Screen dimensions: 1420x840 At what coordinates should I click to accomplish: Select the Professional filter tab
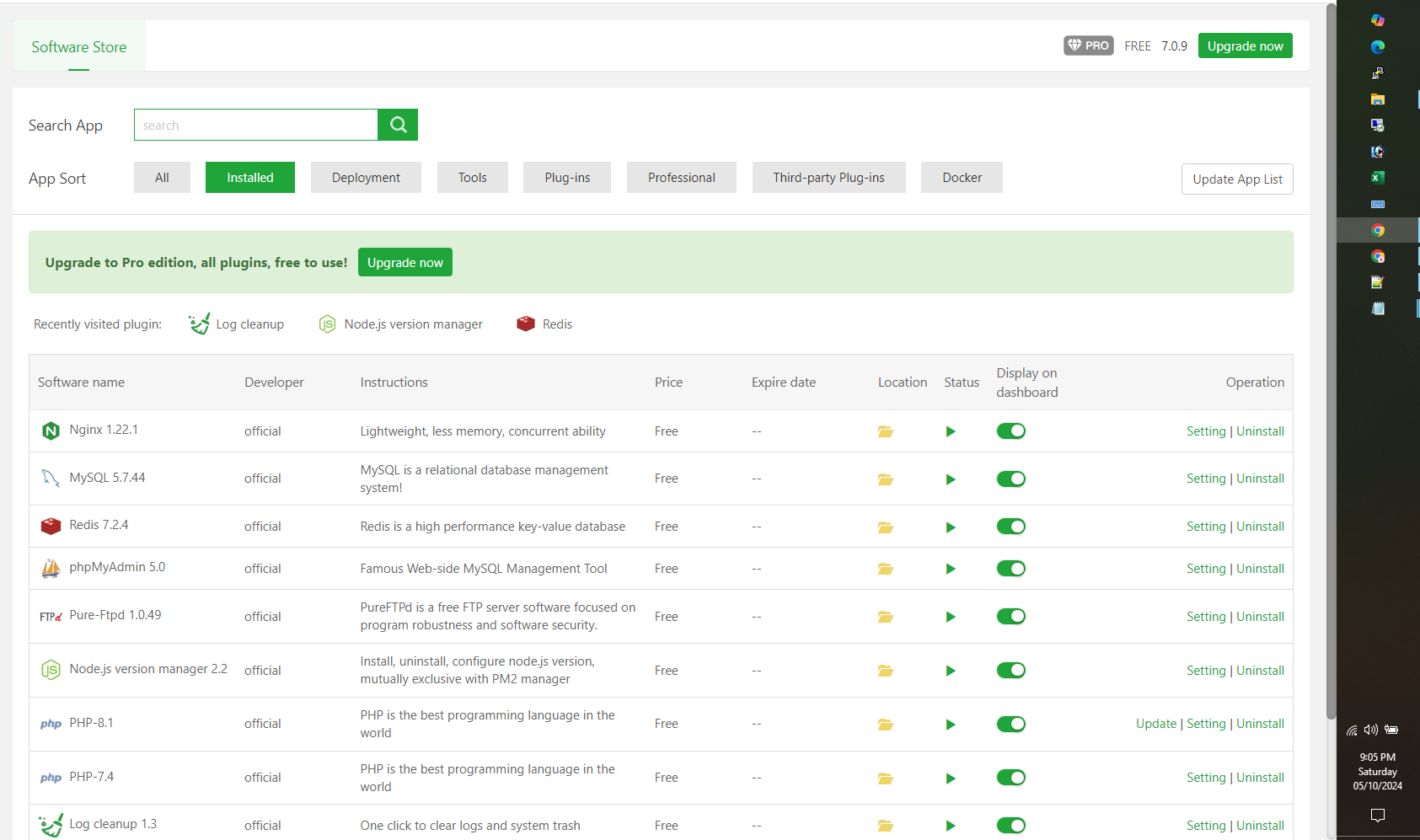coord(681,177)
